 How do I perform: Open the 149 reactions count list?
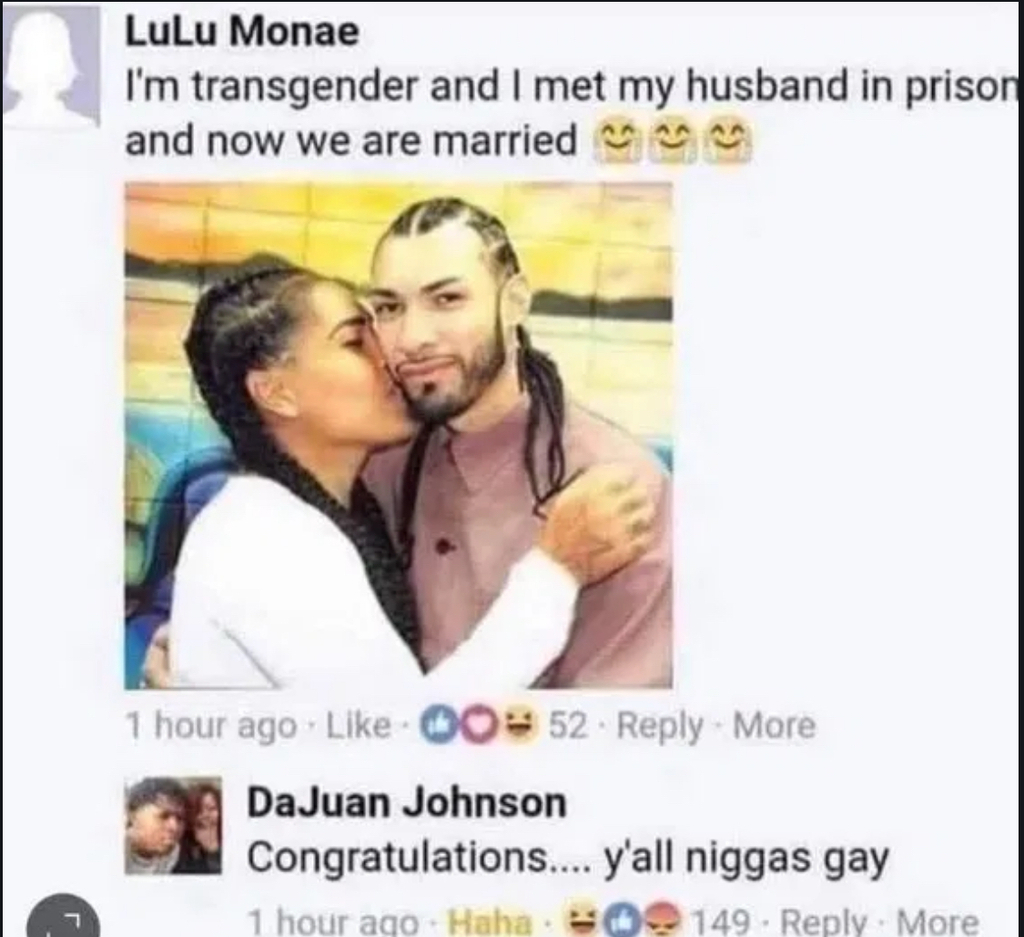click(720, 923)
